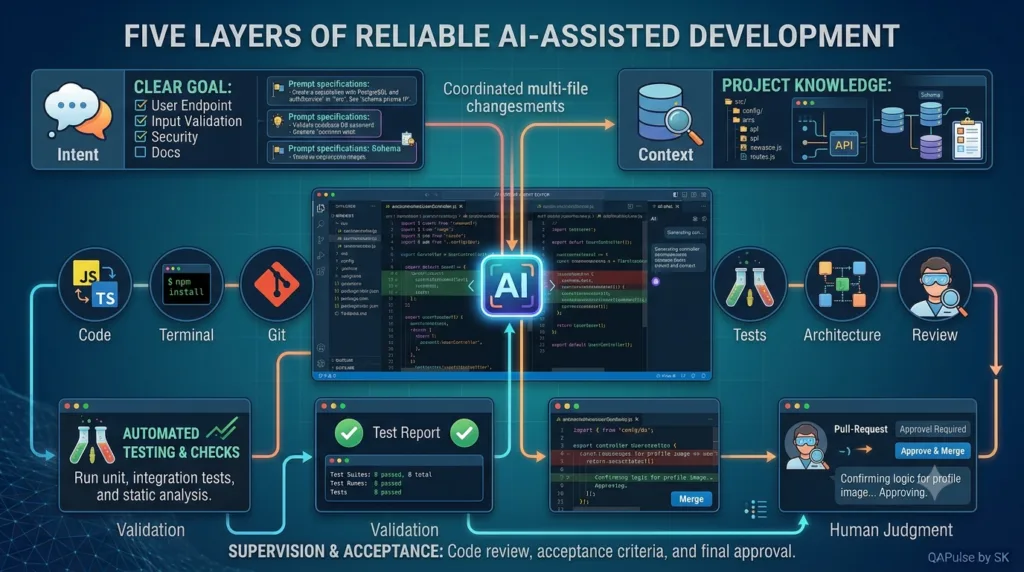Click the API box in the Project Knowledge diagram
Screen dimensions: 1024x572
(844, 144)
